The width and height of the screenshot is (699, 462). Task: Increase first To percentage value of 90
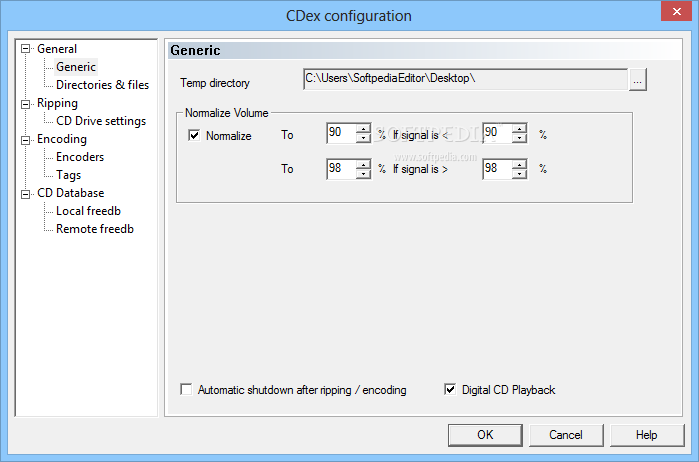click(363, 128)
